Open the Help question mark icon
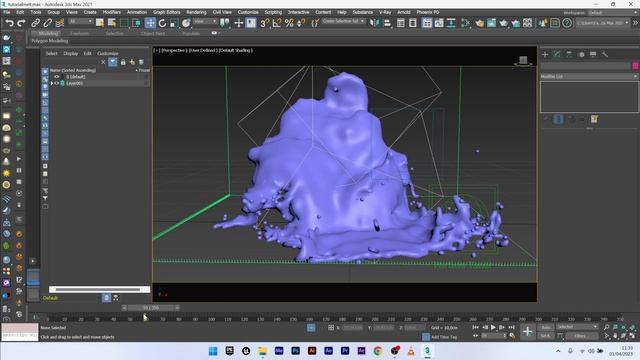 click(x=567, y=23)
